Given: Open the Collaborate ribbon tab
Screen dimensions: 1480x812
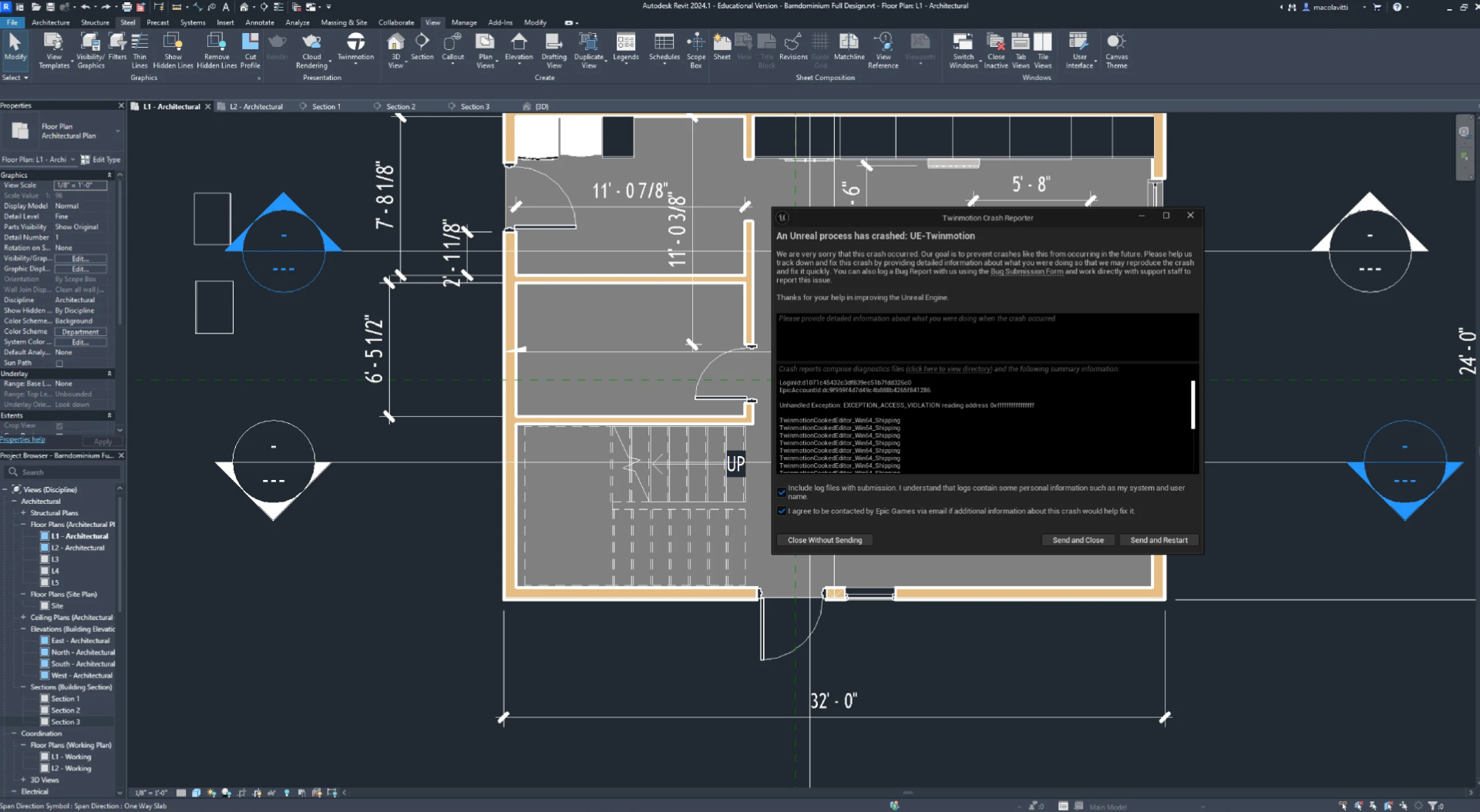Looking at the screenshot, I should pos(396,22).
